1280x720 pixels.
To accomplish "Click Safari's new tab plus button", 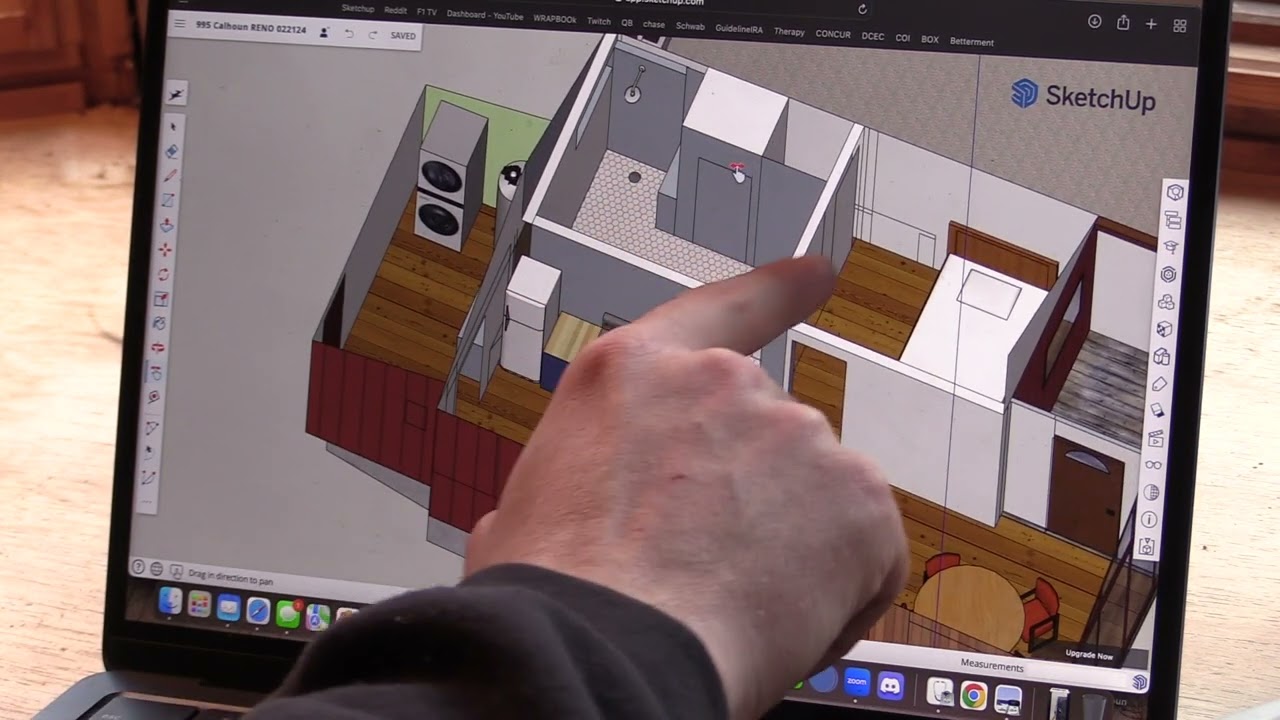I will (x=1151, y=24).
